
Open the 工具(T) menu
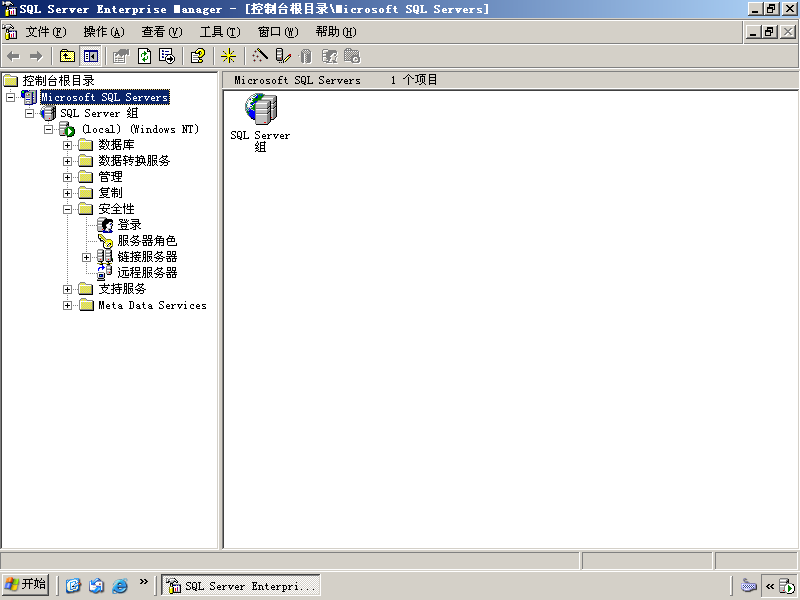pos(220,32)
